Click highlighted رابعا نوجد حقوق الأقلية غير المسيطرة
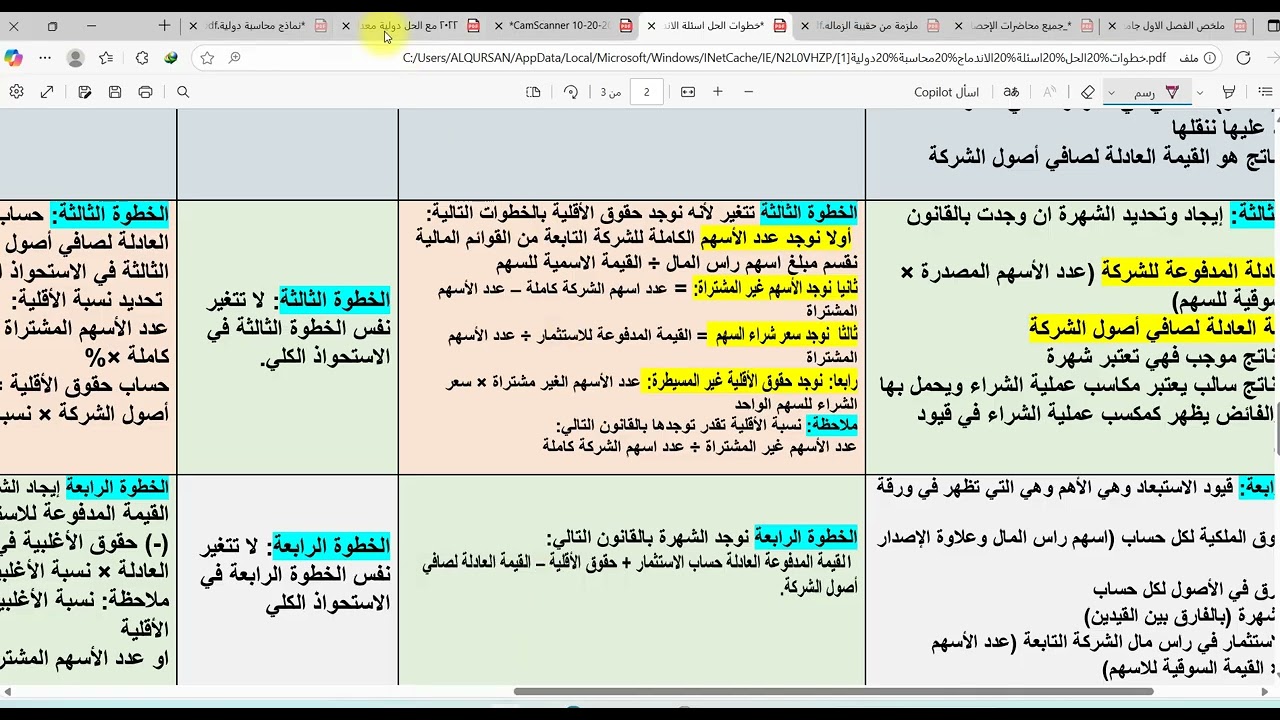Viewport: 1280px width, 720px height. [x=751, y=381]
